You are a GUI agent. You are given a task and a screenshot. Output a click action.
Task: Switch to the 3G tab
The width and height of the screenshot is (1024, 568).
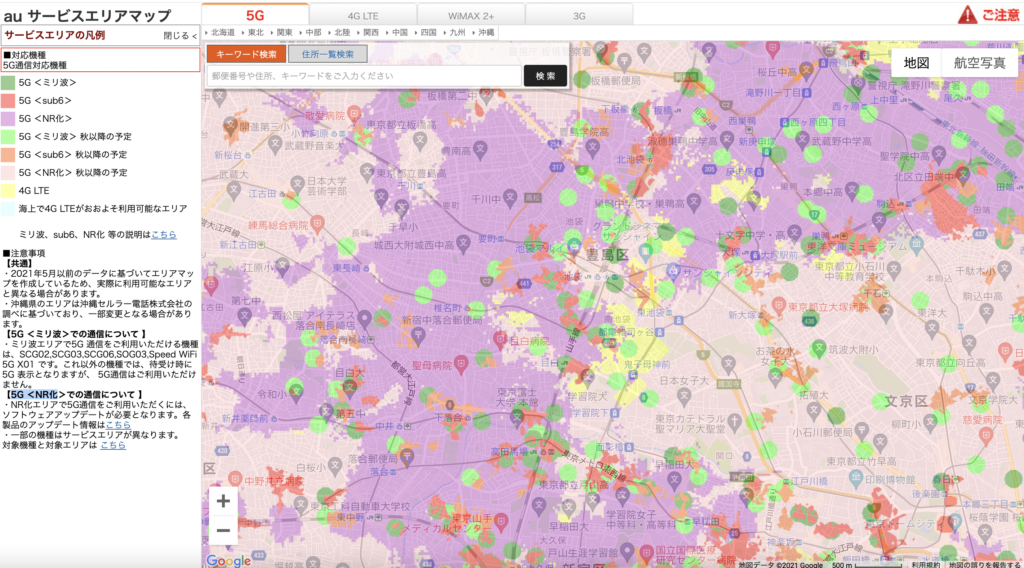pos(579,15)
